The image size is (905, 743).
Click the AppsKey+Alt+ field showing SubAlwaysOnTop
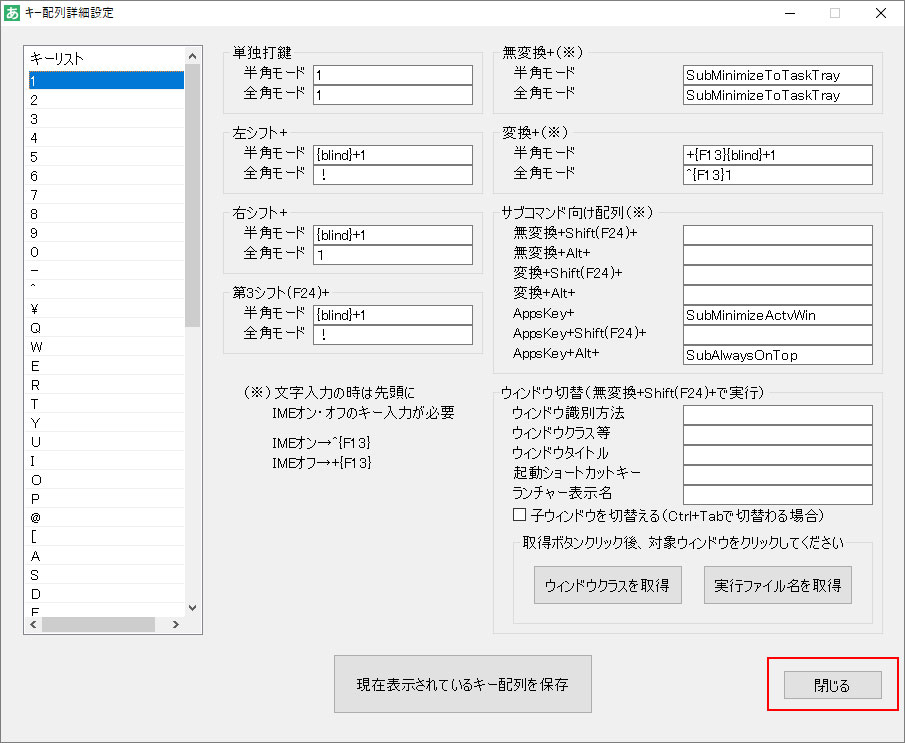point(777,353)
